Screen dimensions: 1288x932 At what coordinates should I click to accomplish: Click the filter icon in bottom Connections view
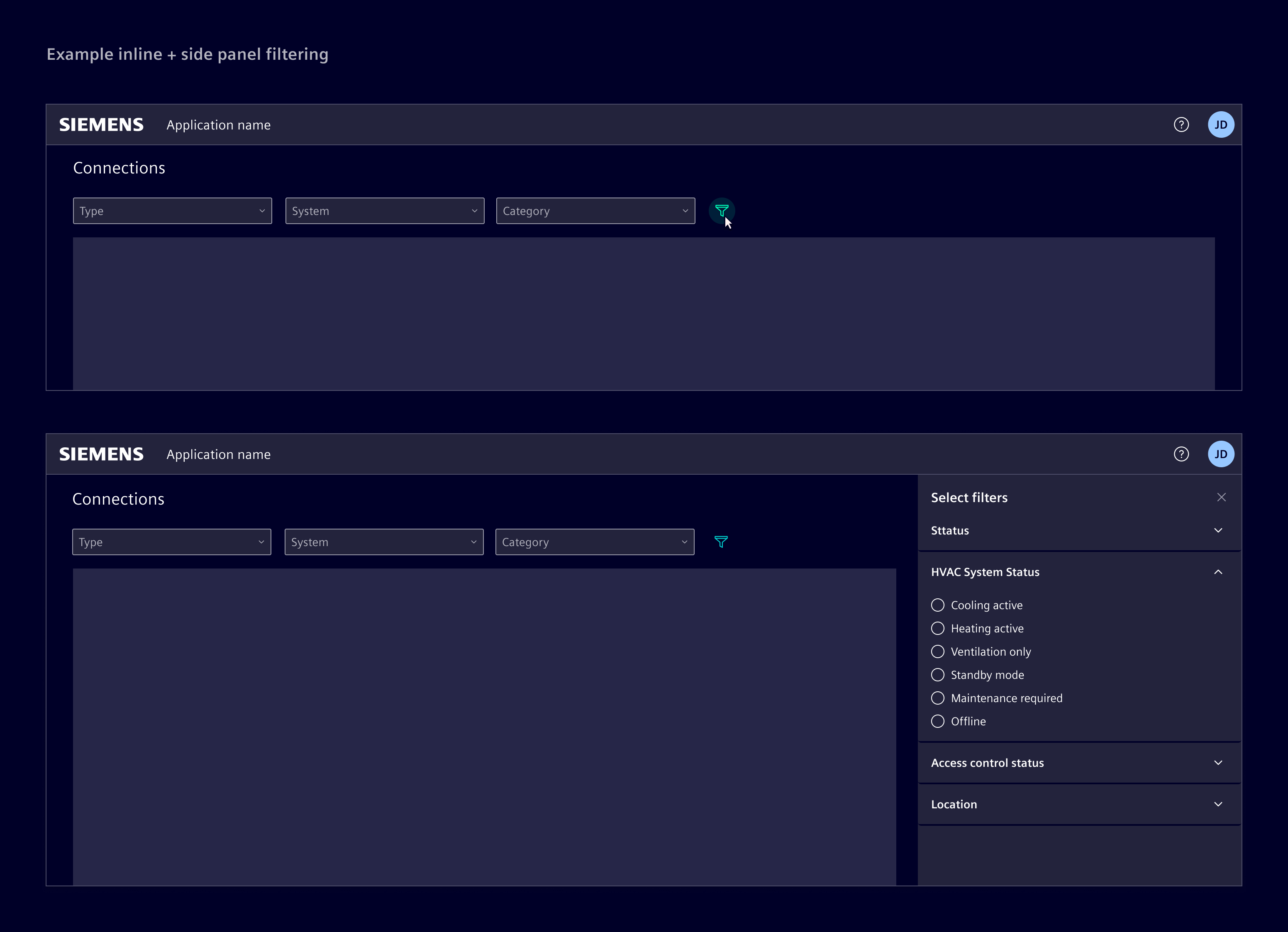click(x=721, y=542)
